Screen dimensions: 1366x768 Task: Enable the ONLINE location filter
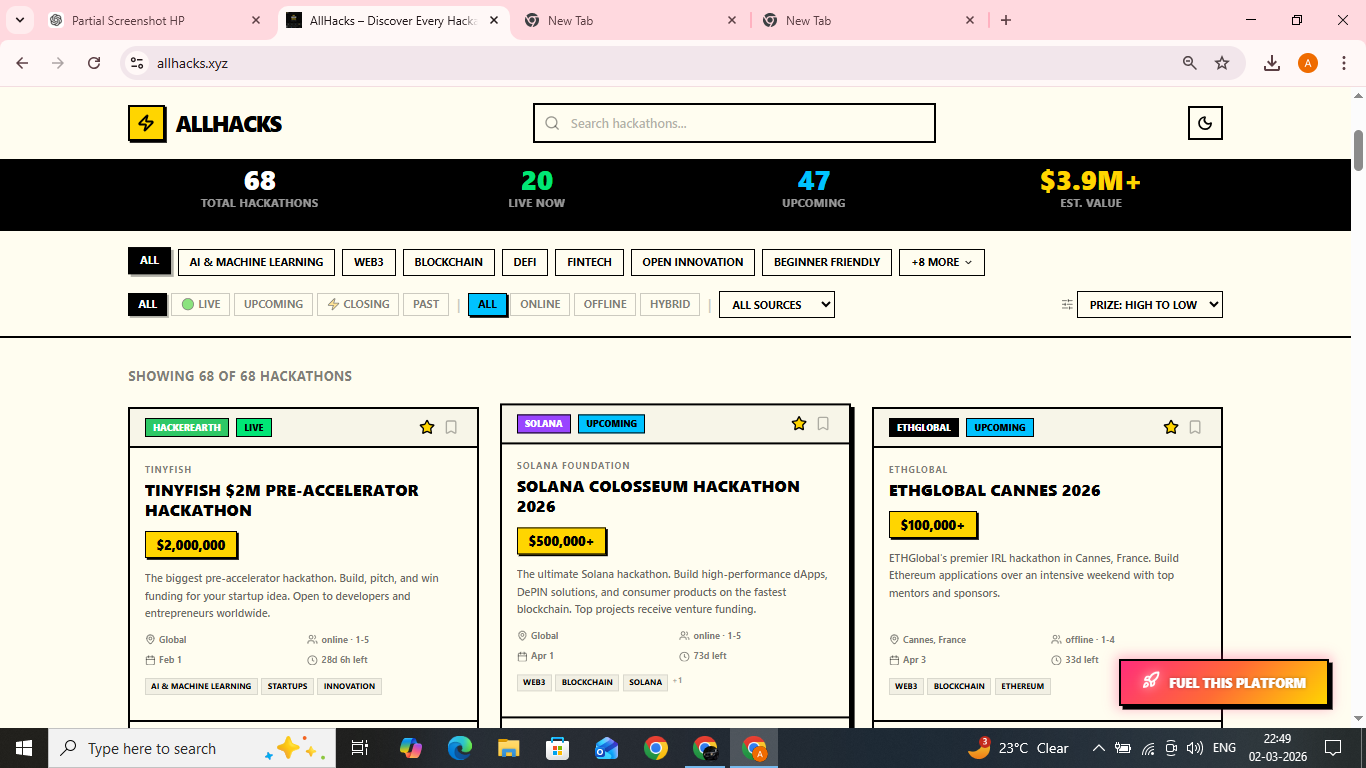coord(539,304)
